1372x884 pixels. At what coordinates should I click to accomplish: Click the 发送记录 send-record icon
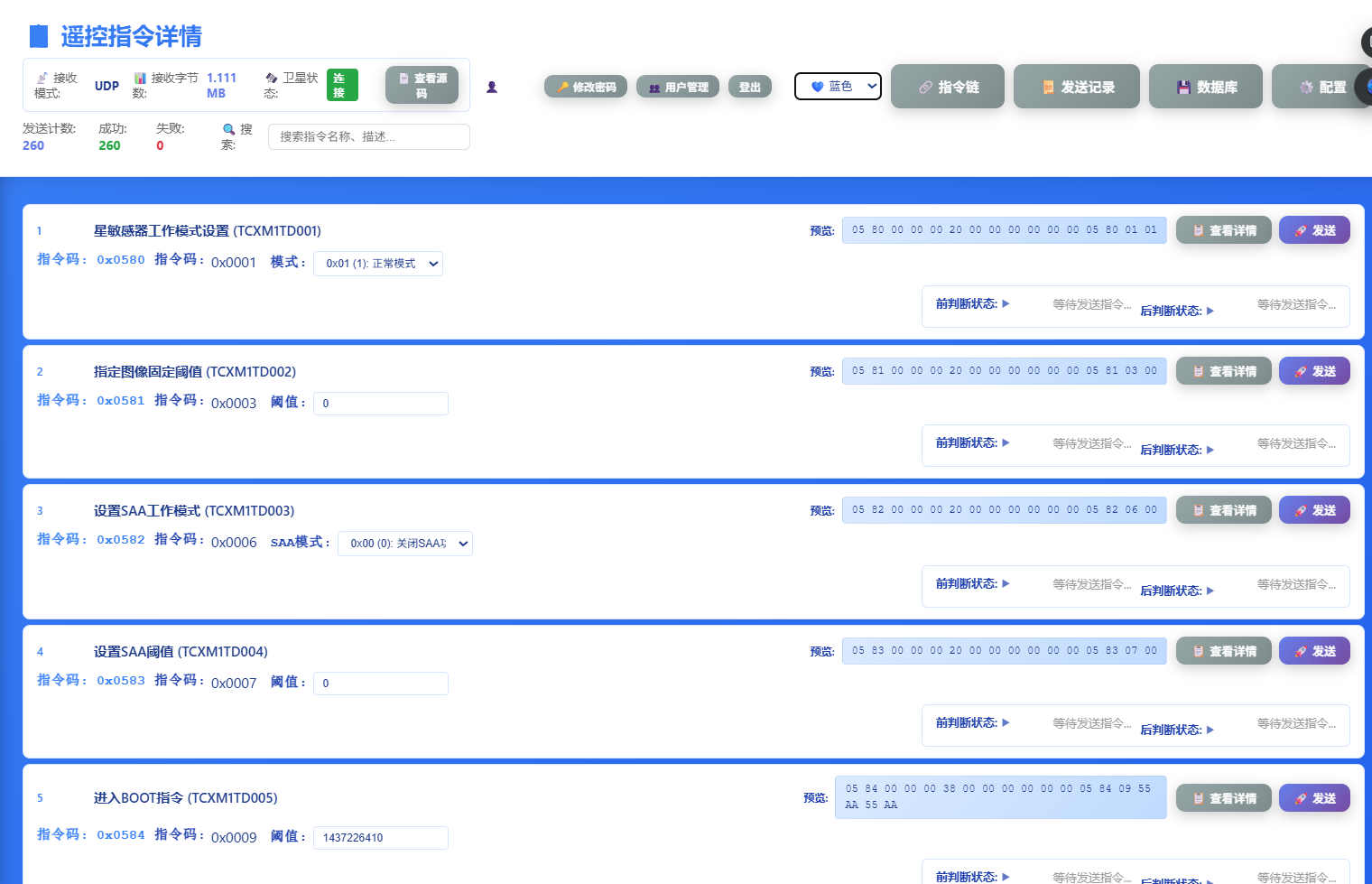pos(1046,86)
